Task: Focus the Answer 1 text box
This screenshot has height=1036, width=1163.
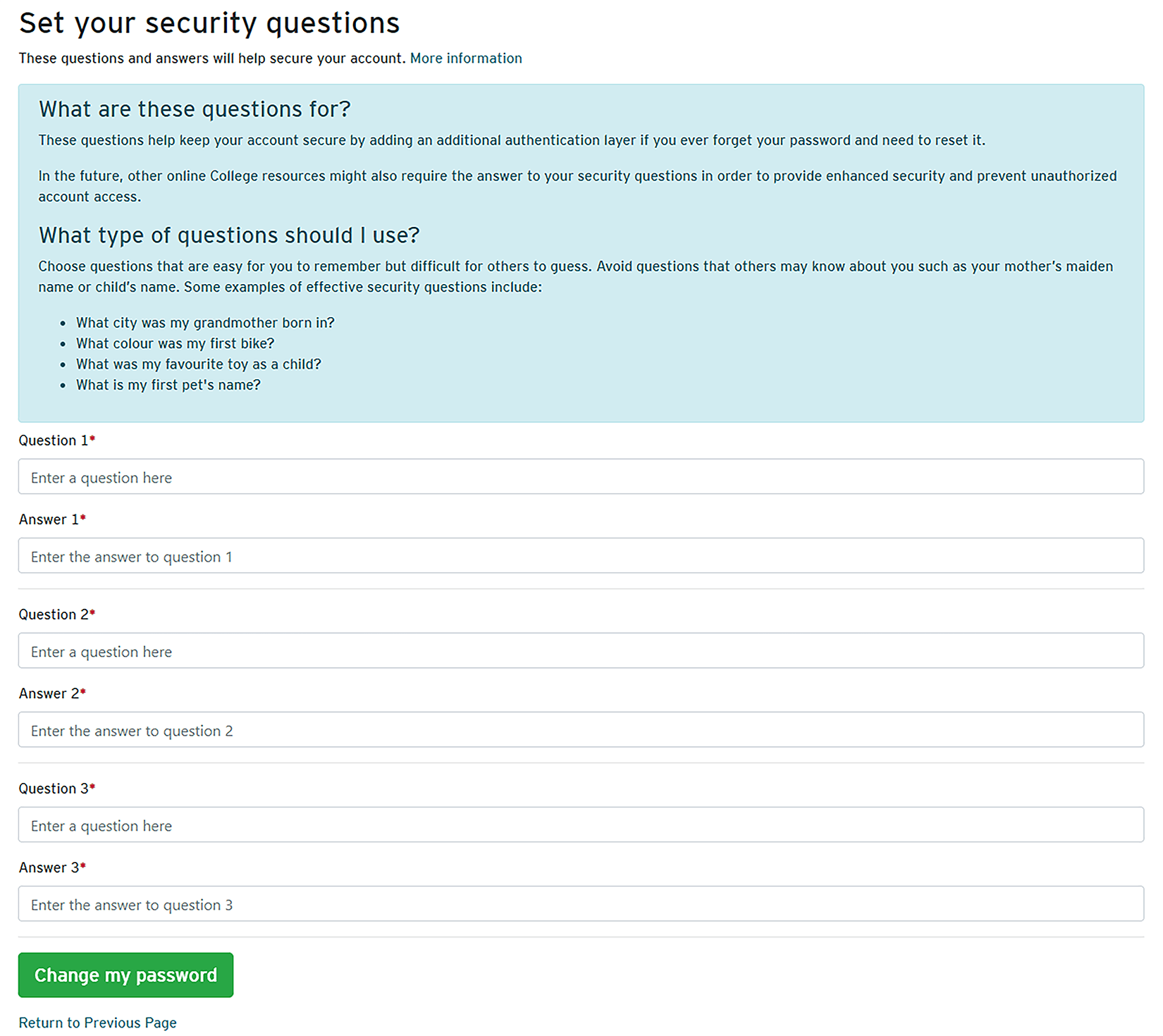Action: (580, 556)
